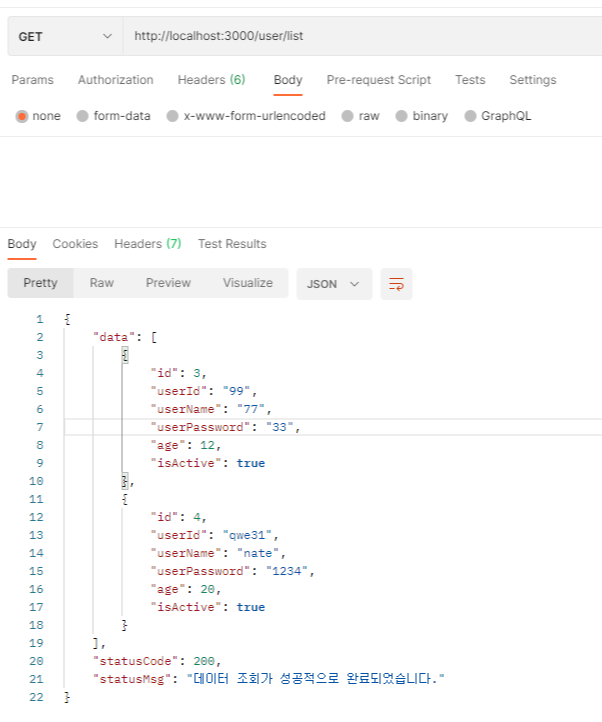
Task: Click the "age": 12 value
Action: pyautogui.click(x=207, y=445)
